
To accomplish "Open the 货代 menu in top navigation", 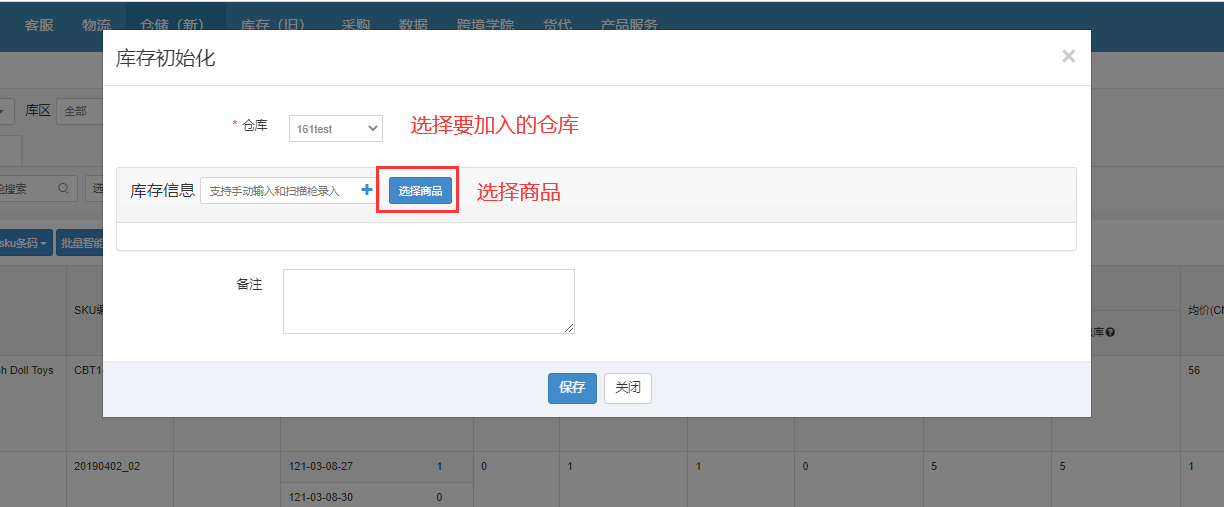I will coord(557,25).
